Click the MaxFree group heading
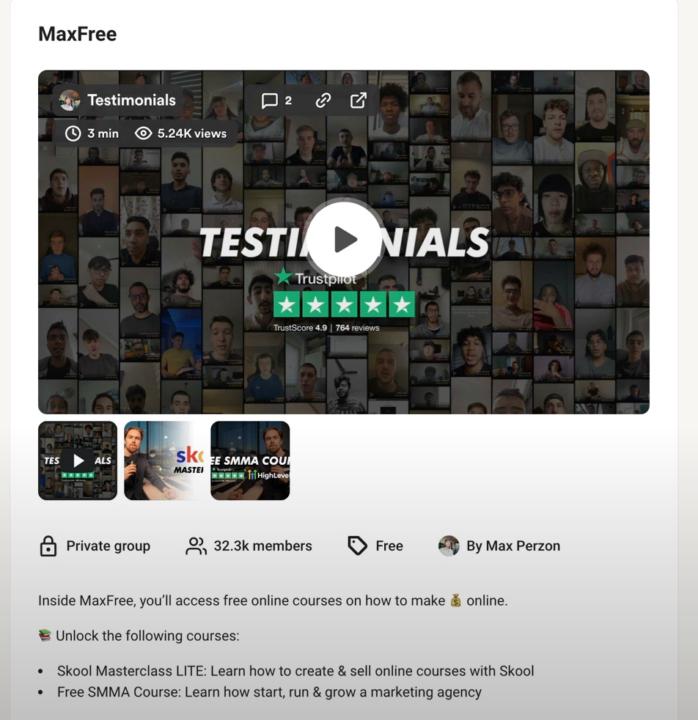Screen dimensions: 698x720 pyautogui.click(x=78, y=34)
